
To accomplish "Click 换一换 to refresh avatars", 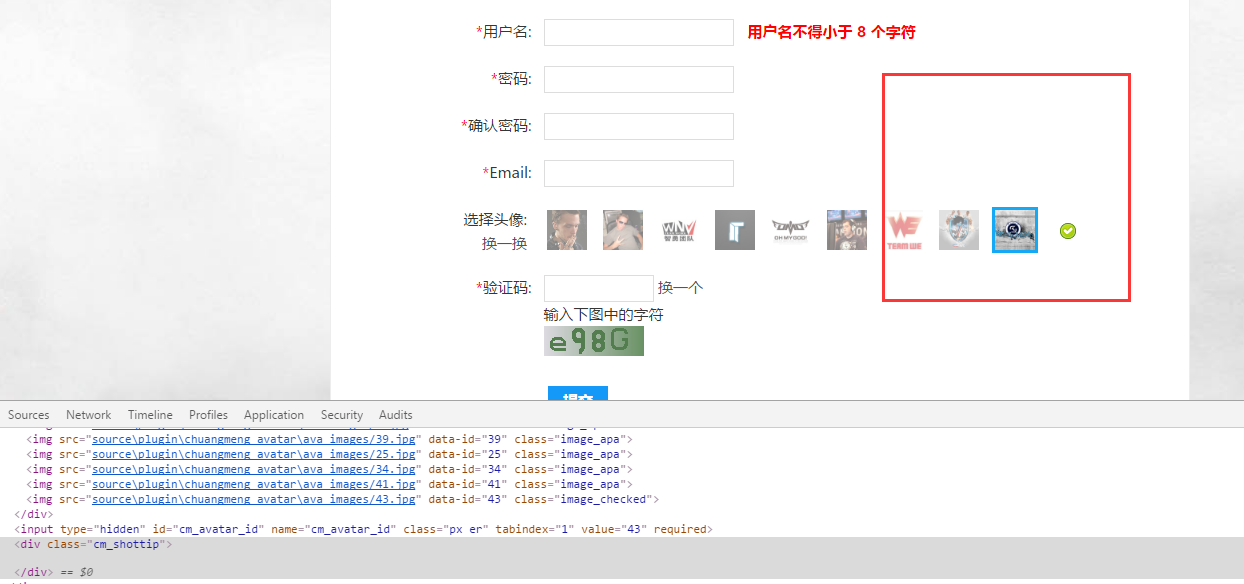I will [x=504, y=243].
